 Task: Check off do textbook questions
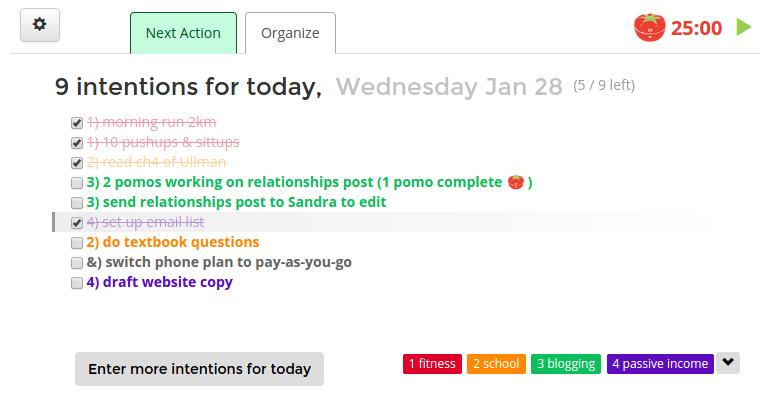pos(77,243)
